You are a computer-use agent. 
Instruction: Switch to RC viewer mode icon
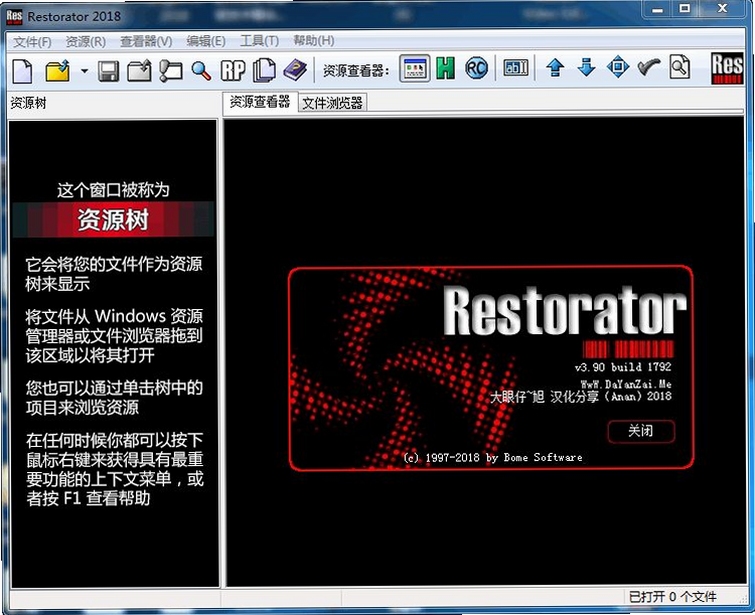coord(476,68)
